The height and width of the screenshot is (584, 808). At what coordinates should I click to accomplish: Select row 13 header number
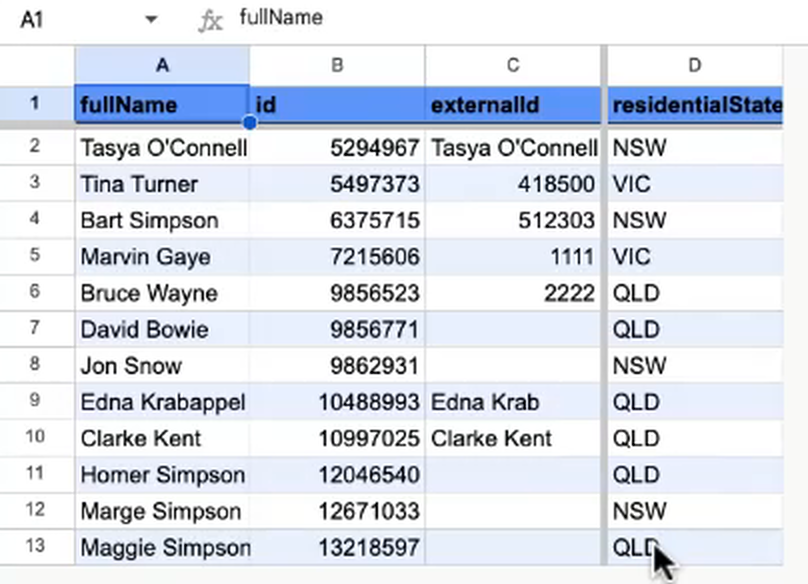pyautogui.click(x=35, y=546)
